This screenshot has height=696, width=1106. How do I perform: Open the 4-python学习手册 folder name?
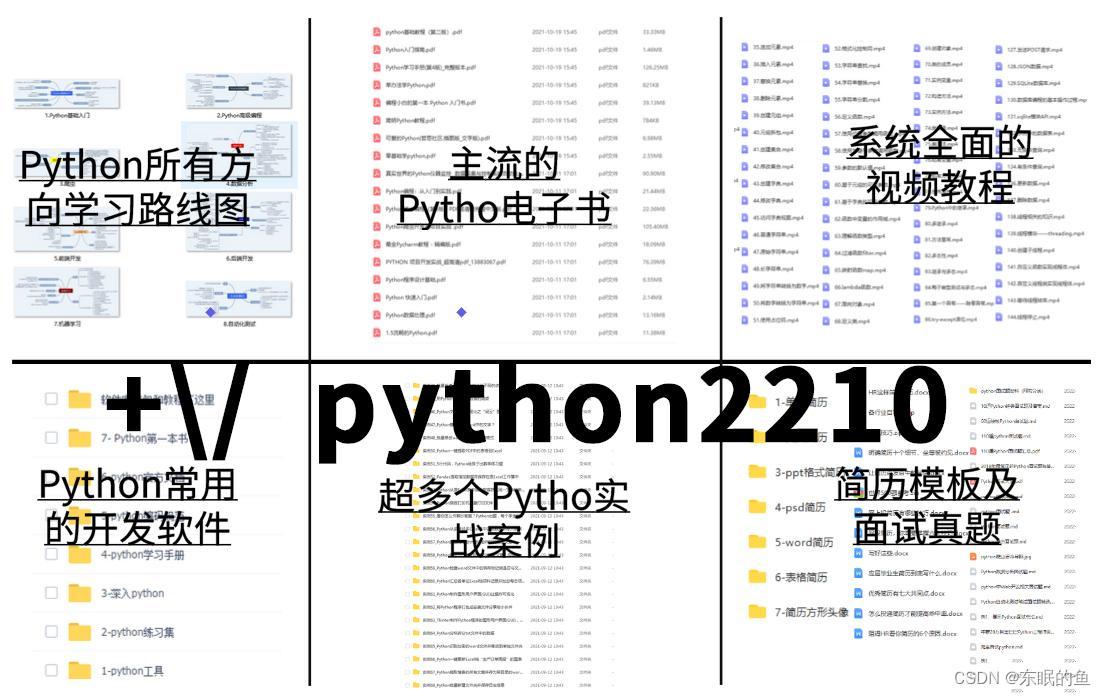(142, 554)
